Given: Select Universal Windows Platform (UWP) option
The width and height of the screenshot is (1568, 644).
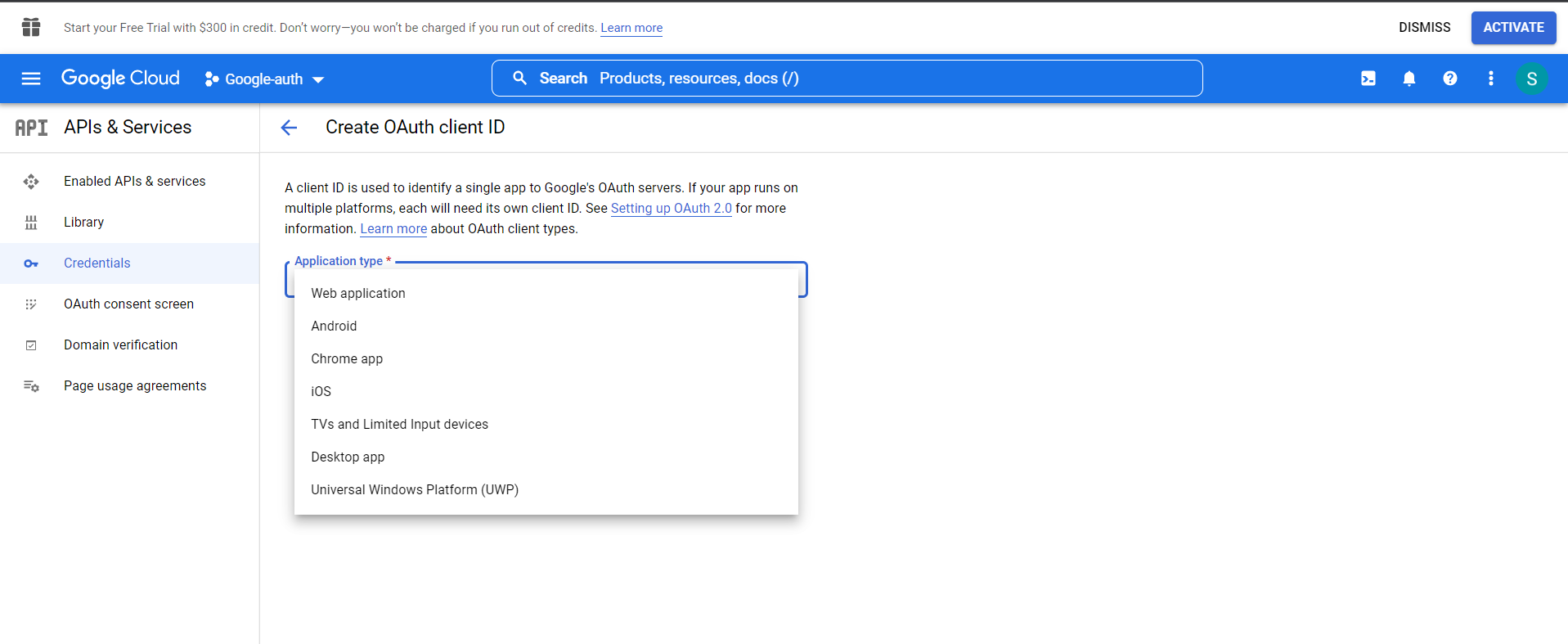Looking at the screenshot, I should (x=415, y=490).
